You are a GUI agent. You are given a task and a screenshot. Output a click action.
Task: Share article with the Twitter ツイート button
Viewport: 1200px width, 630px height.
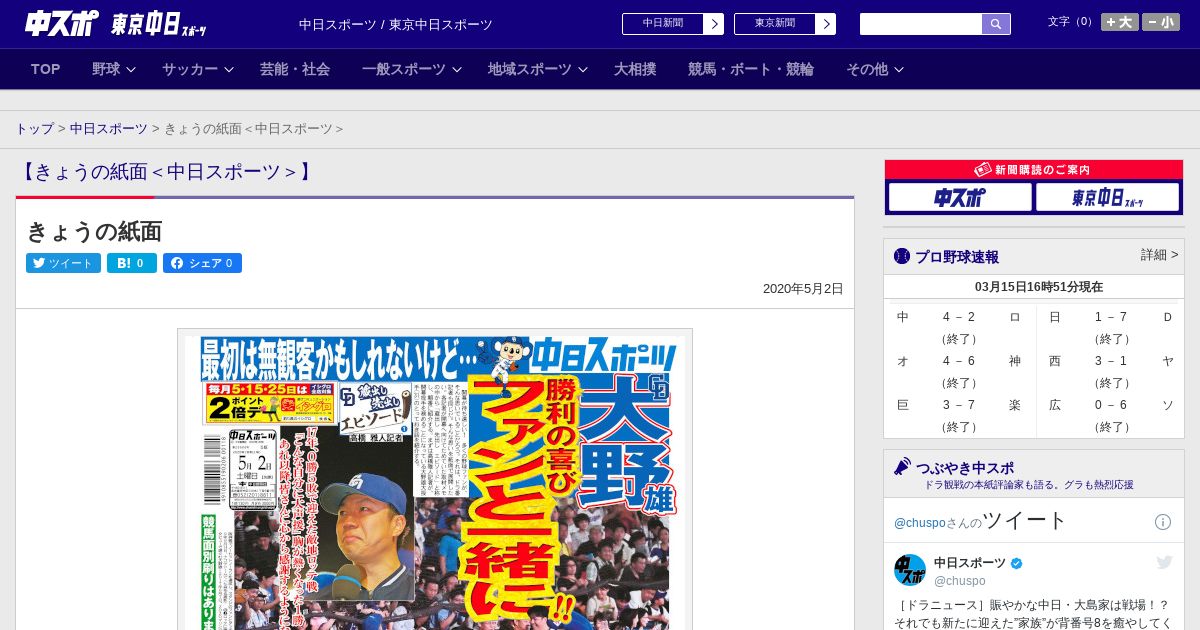coord(63,263)
